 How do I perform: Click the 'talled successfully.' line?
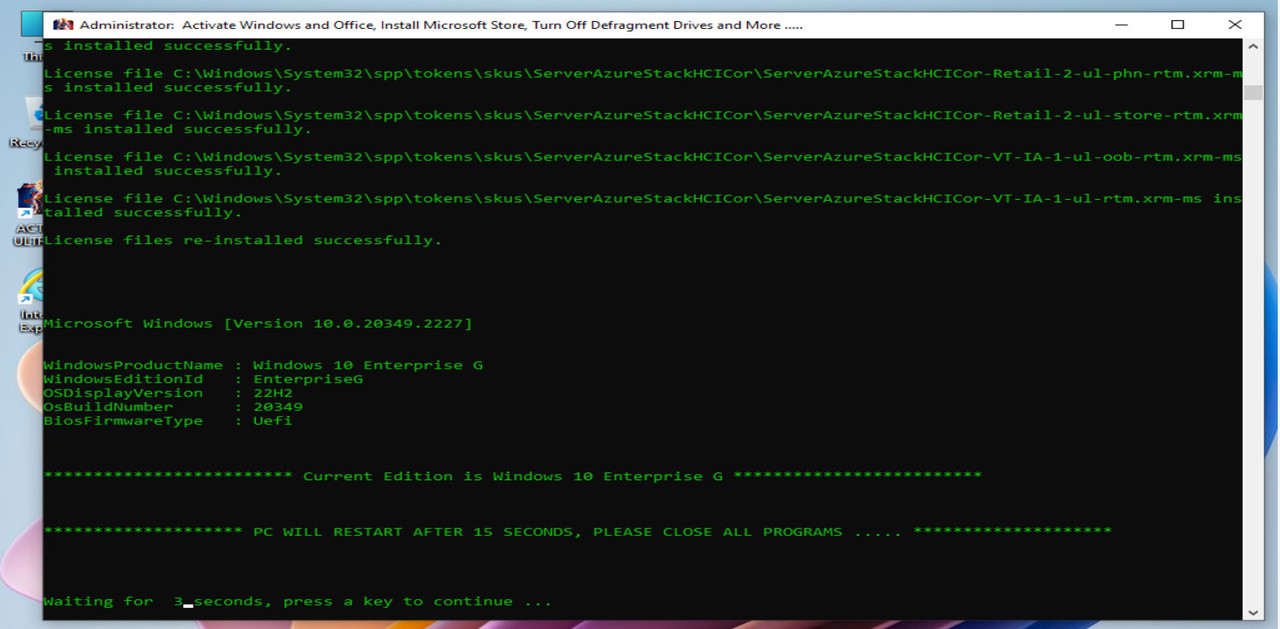143,212
